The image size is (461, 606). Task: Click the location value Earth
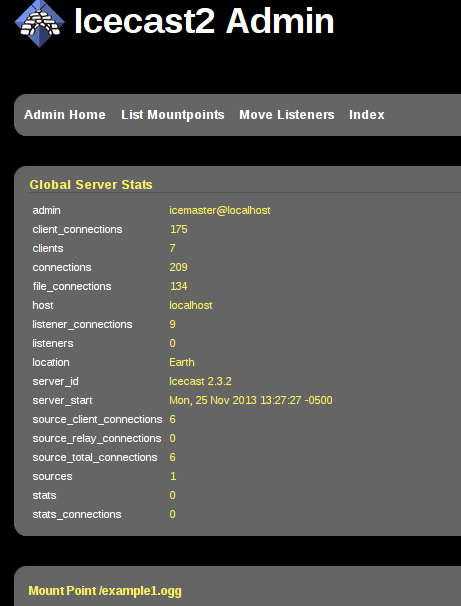(182, 362)
